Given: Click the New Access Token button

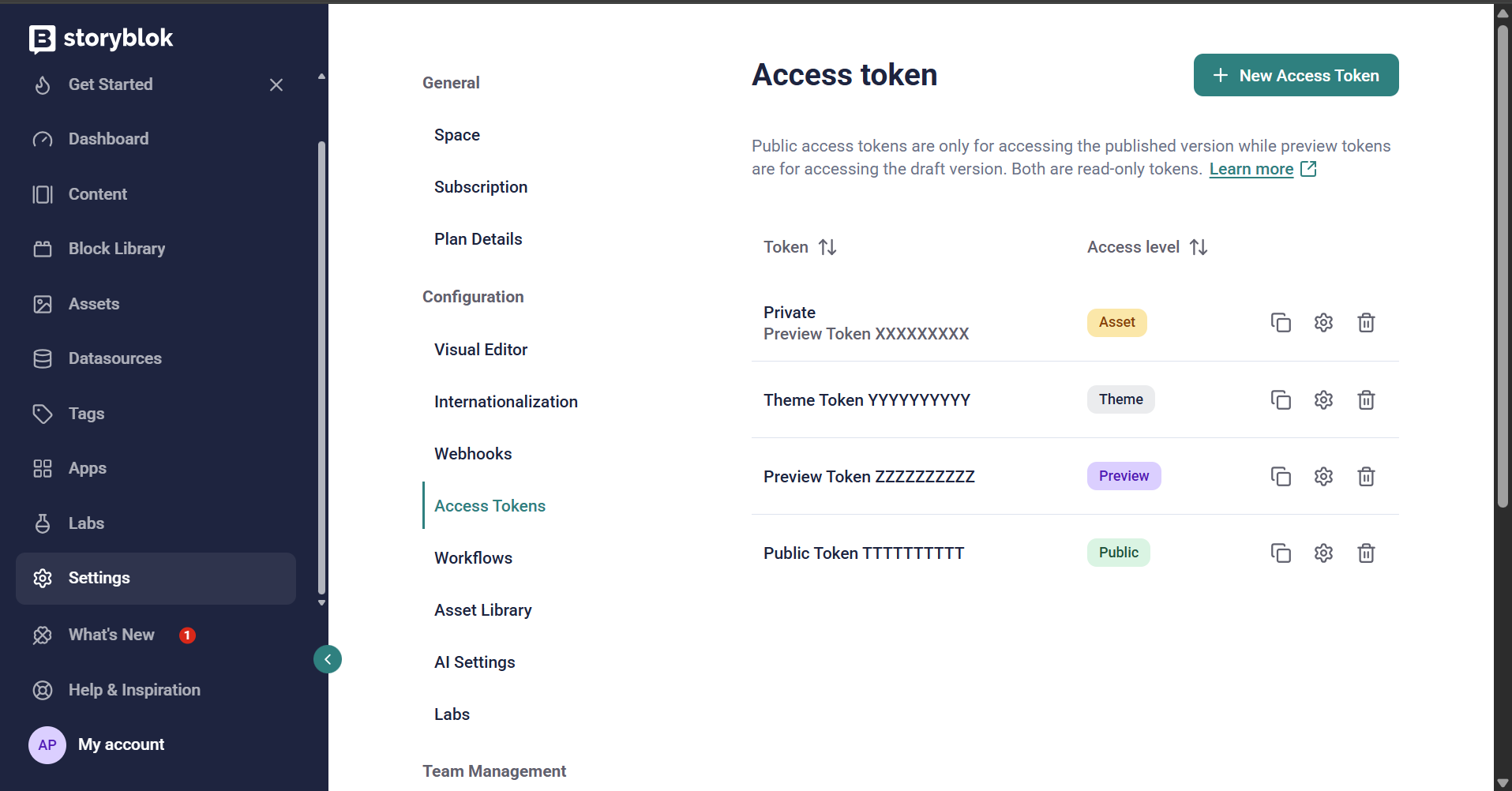Looking at the screenshot, I should click(1296, 75).
